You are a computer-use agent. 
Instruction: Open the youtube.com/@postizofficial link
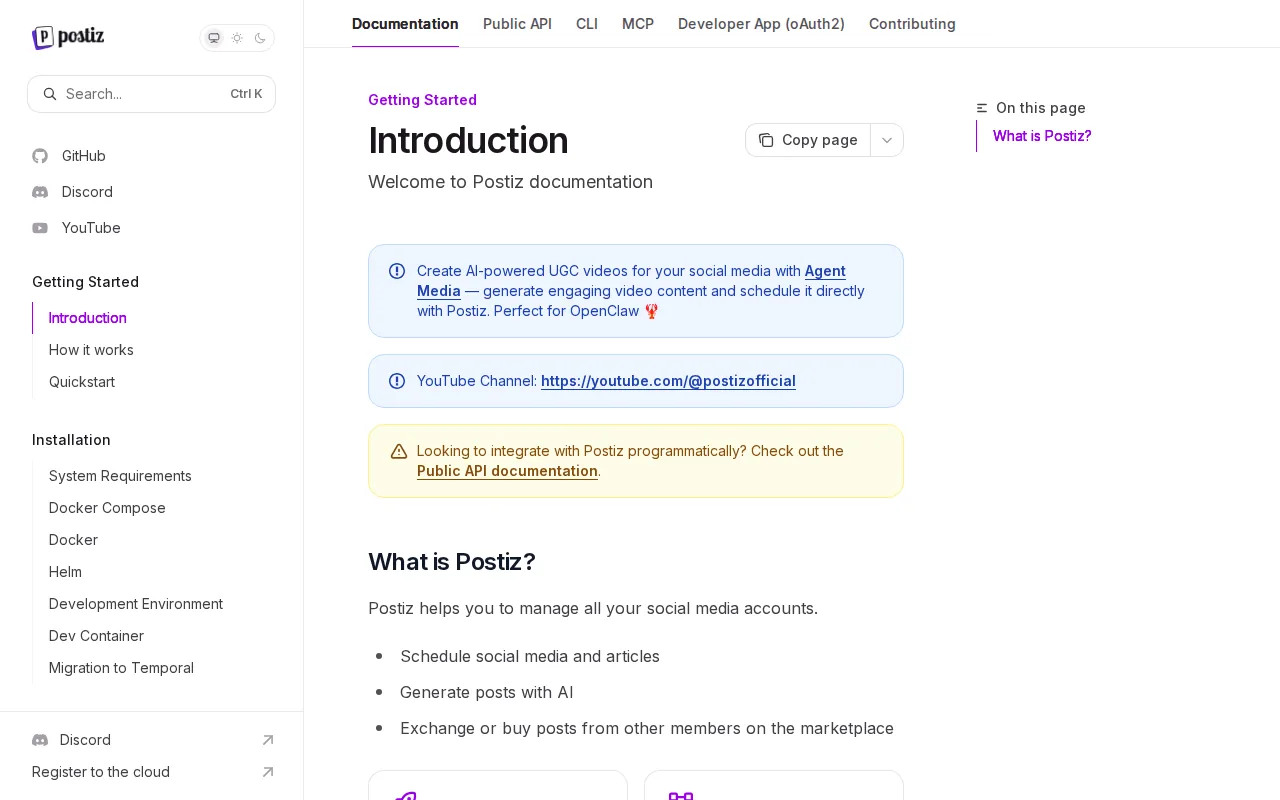(x=668, y=381)
